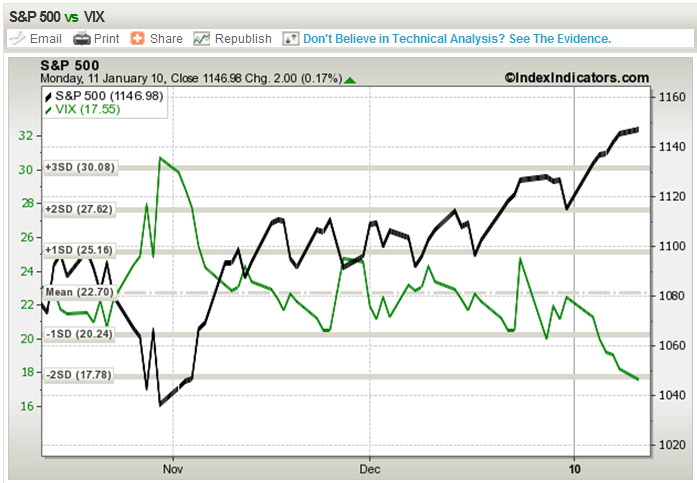Screen dimensions: 697x483
Task: Click the 1040 right-axis value
Action: 672,395
